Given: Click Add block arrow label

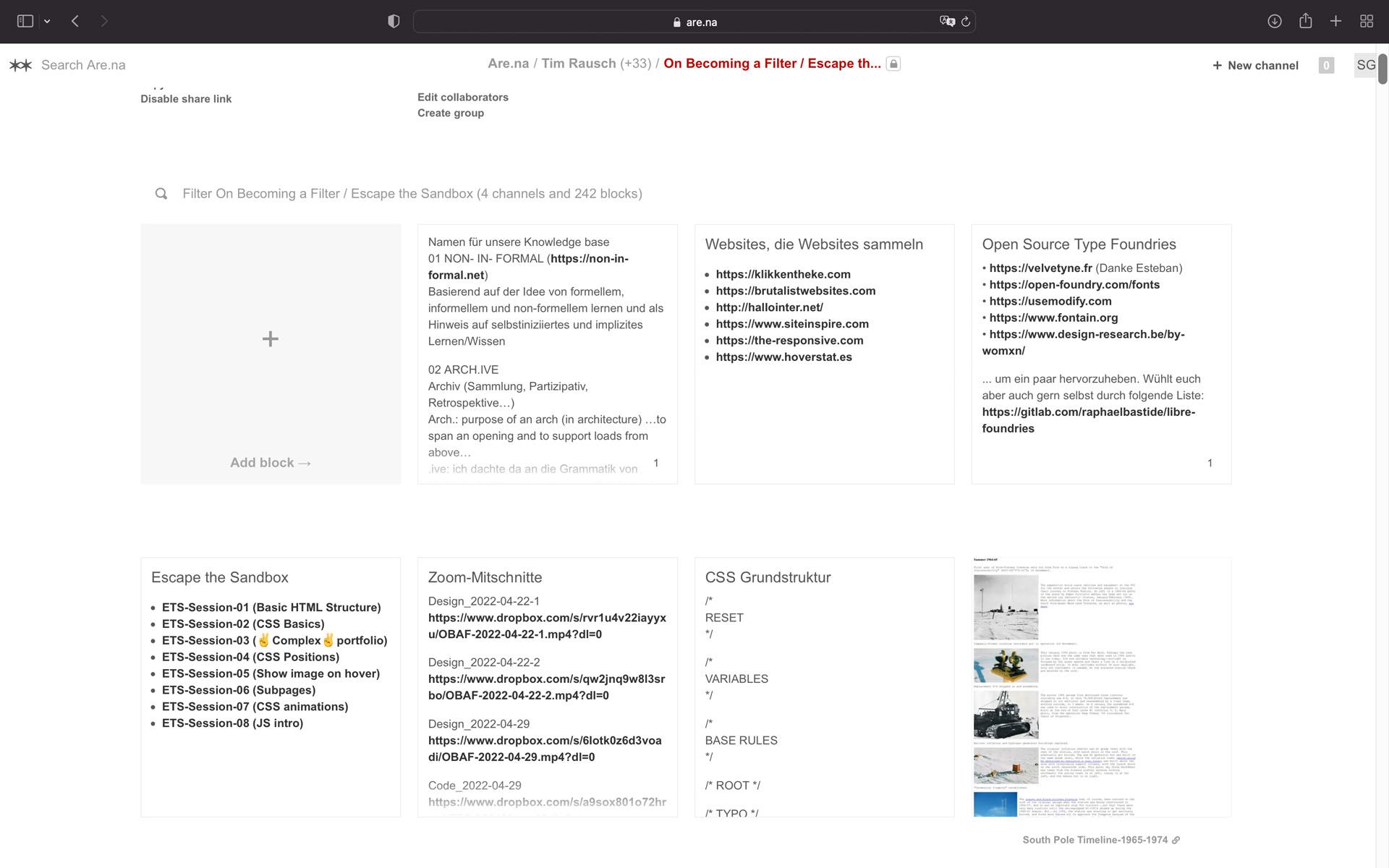Looking at the screenshot, I should [271, 463].
